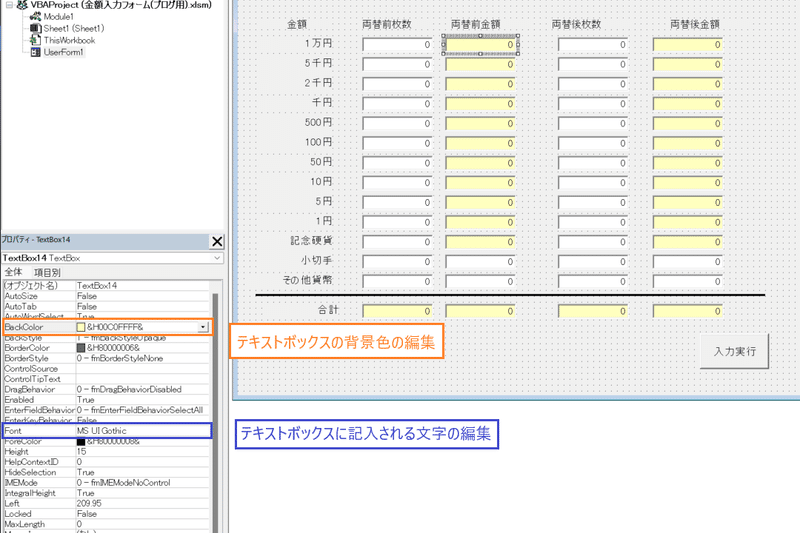Image resolution: width=800 pixels, height=533 pixels.
Task: Select the Font property row
Action: (107, 430)
